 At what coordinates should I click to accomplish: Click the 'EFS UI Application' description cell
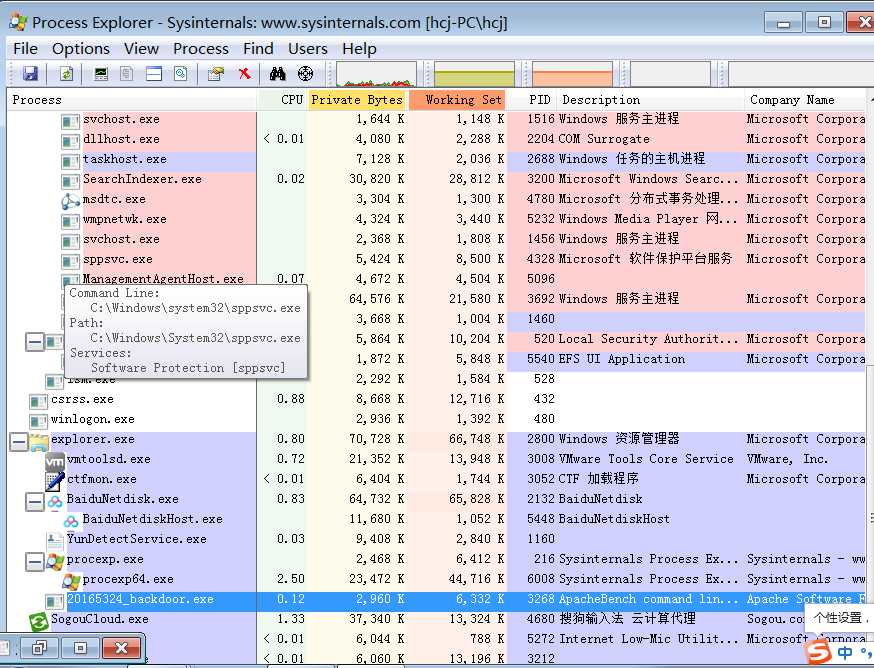621,360
